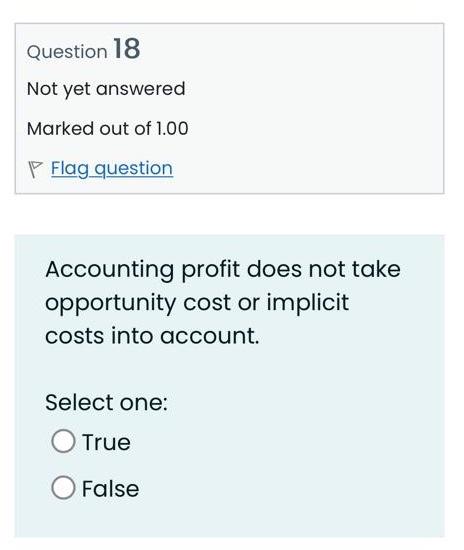Click the Select one: prompt

click(x=107, y=402)
